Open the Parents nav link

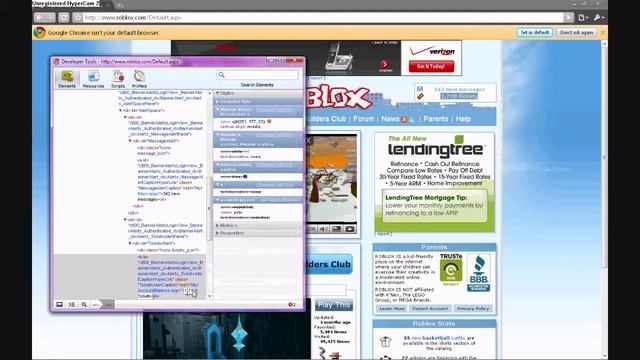pyautogui.click(x=436, y=119)
